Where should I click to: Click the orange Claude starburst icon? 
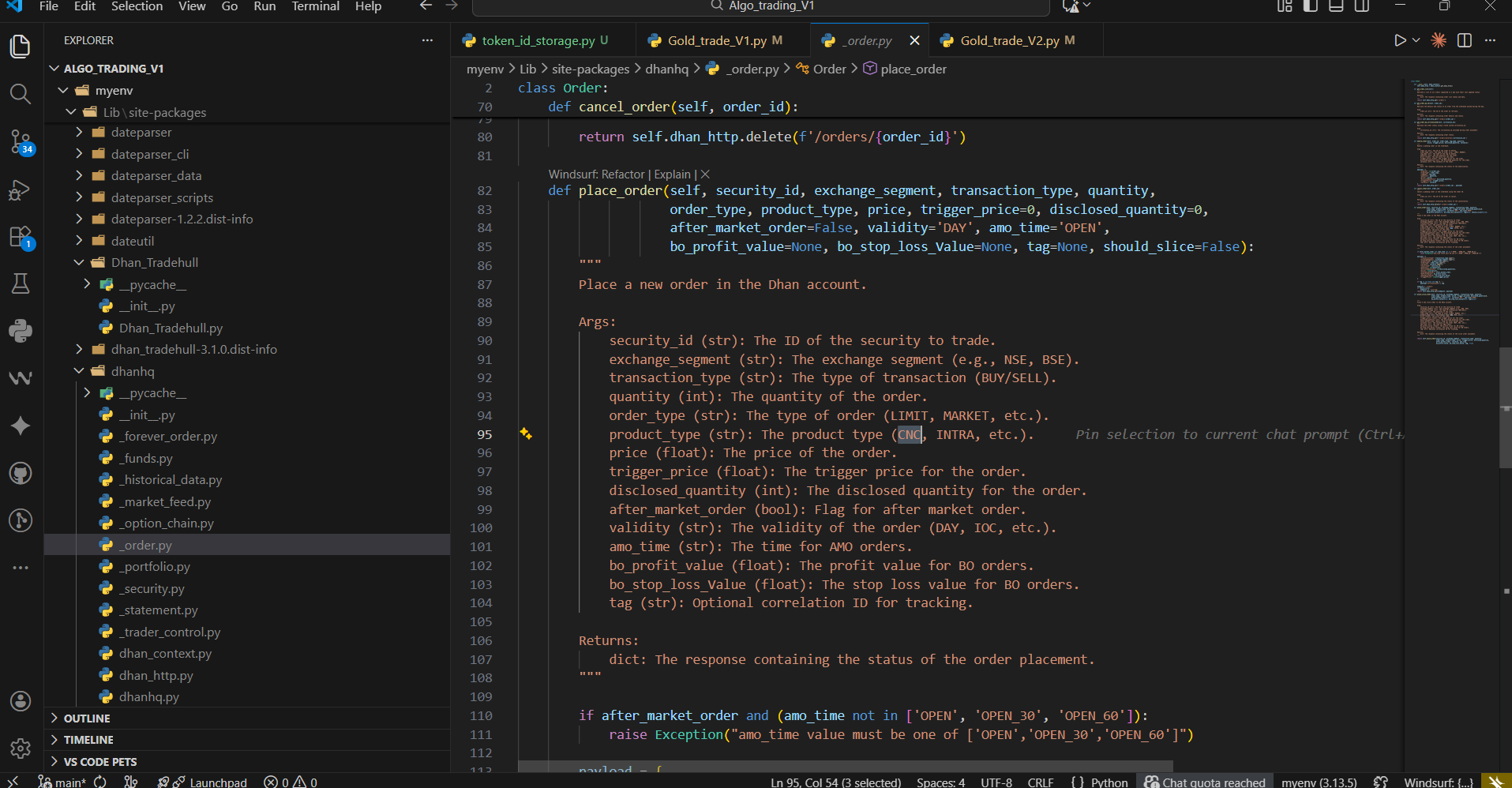coord(1439,40)
